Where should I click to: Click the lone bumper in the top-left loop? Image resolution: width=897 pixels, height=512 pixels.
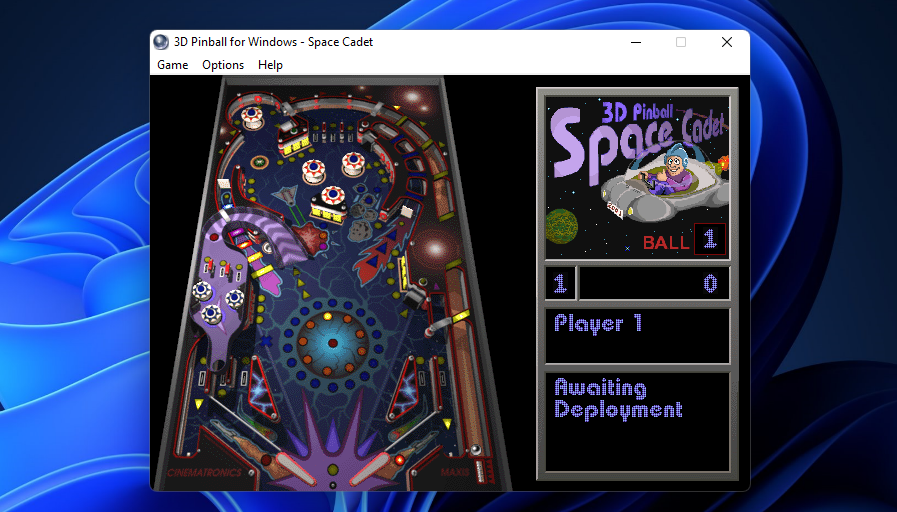click(251, 117)
